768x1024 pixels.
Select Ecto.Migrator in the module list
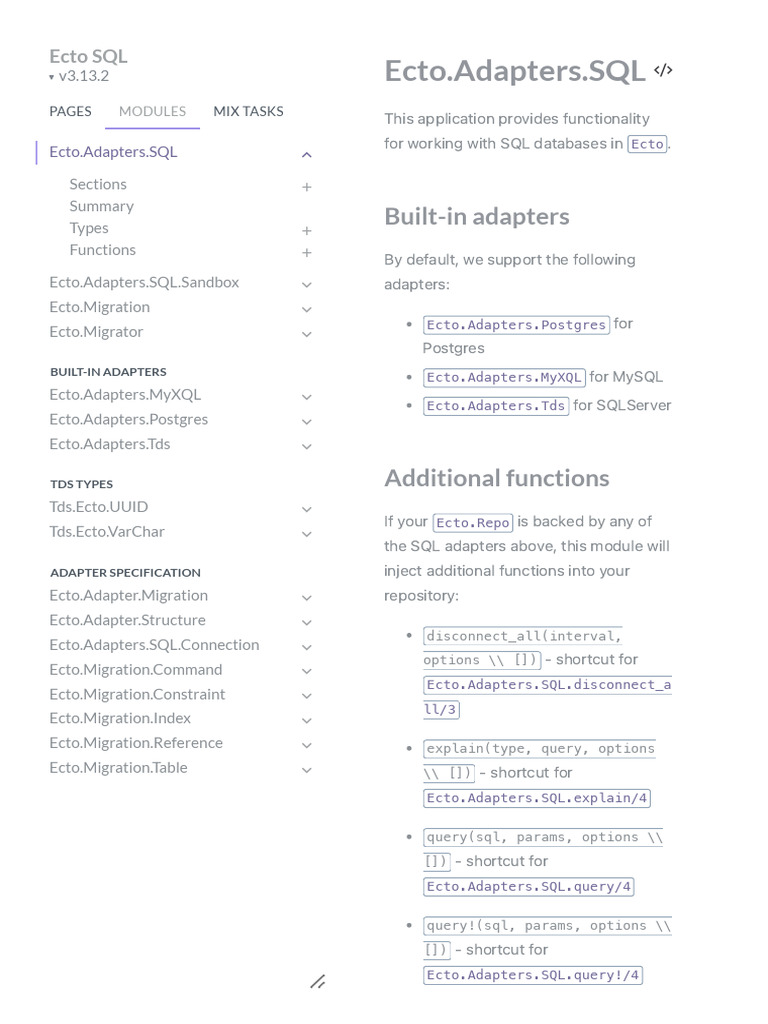click(x=96, y=331)
